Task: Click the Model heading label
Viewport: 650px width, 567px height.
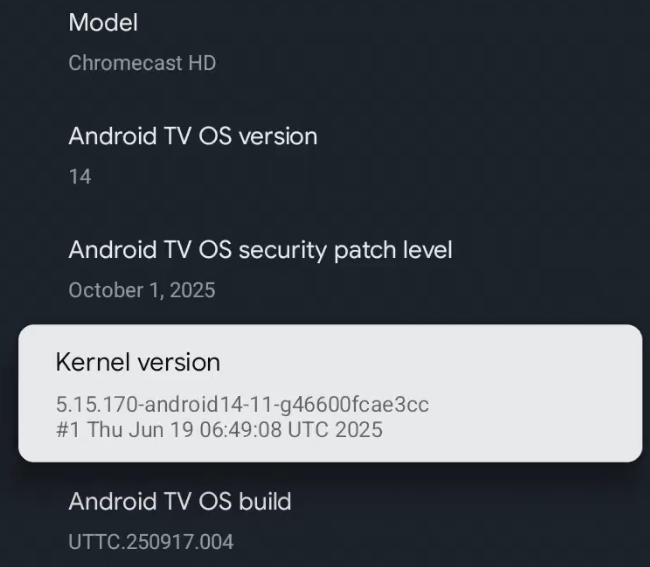Action: pyautogui.click(x=103, y=22)
